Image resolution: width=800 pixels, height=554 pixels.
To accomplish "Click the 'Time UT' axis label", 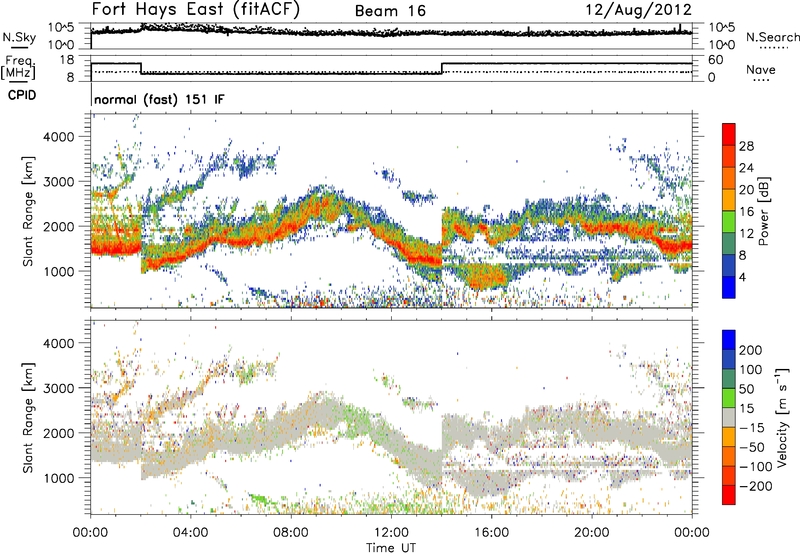I will [391, 547].
